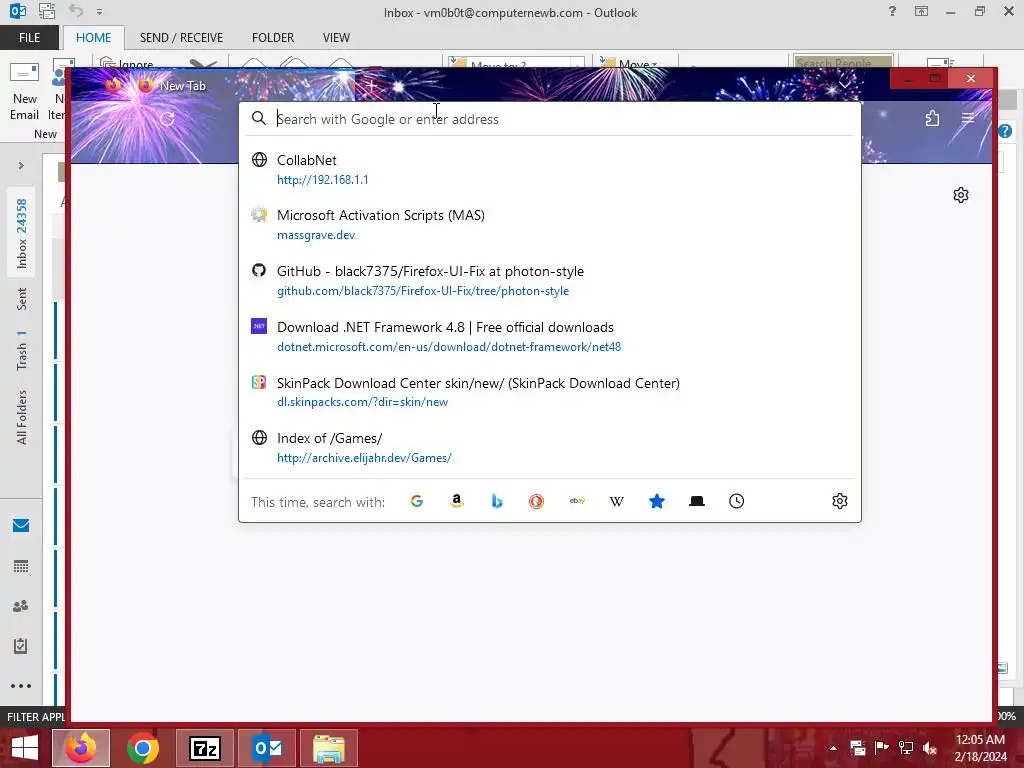Image resolution: width=1024 pixels, height=768 pixels.
Task: Open Outlook Sent folder
Action: (22, 298)
